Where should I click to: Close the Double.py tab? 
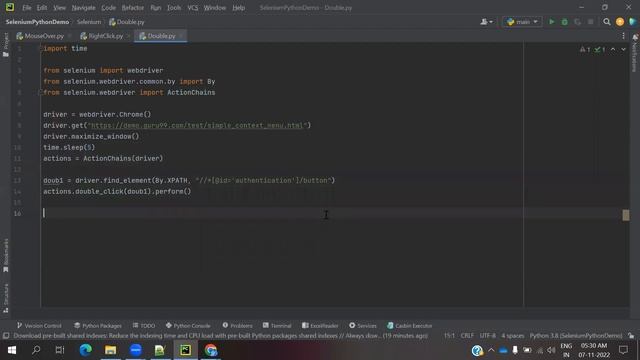tap(181, 36)
